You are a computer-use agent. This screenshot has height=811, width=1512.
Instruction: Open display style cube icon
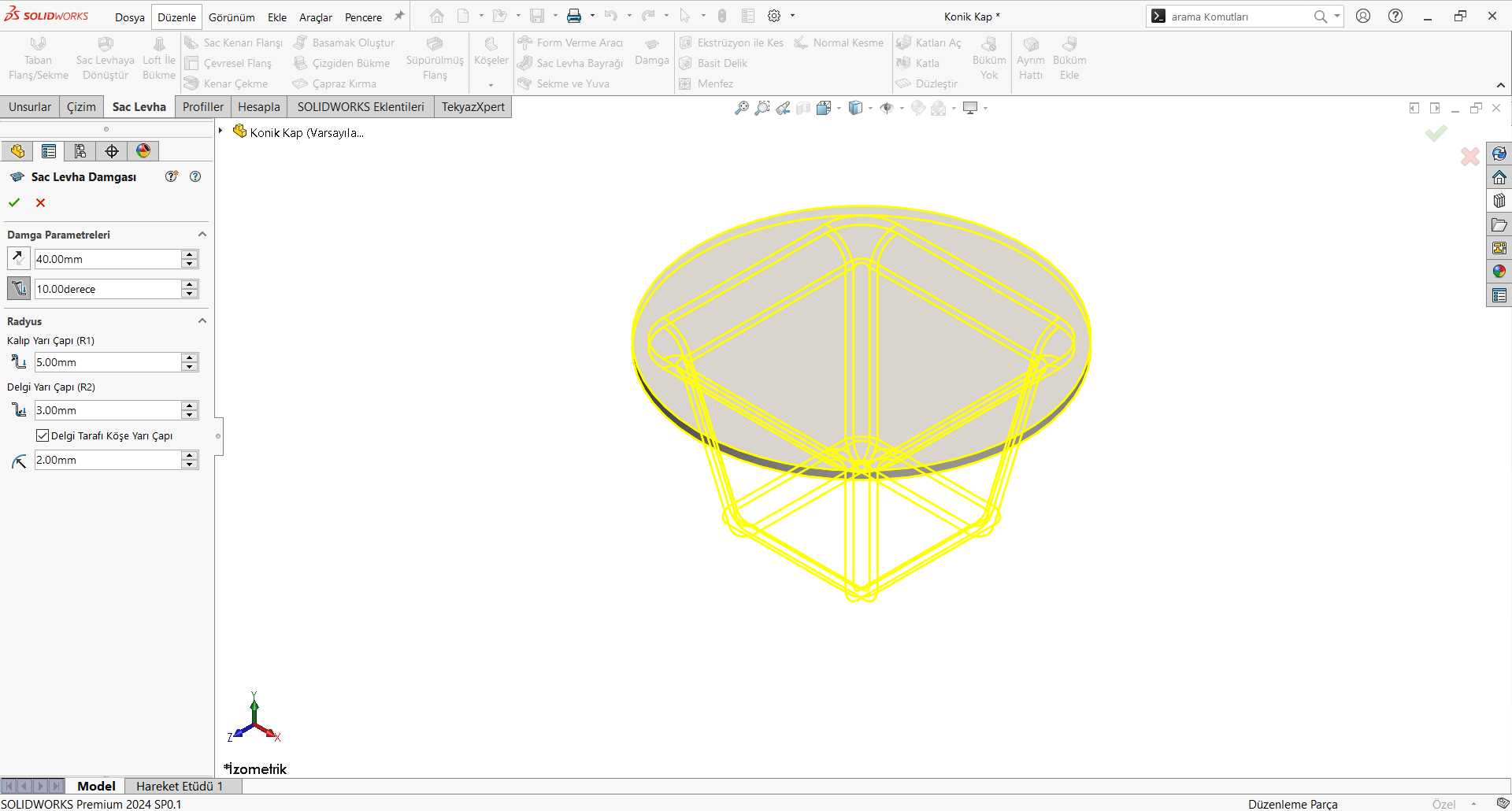[x=856, y=108]
